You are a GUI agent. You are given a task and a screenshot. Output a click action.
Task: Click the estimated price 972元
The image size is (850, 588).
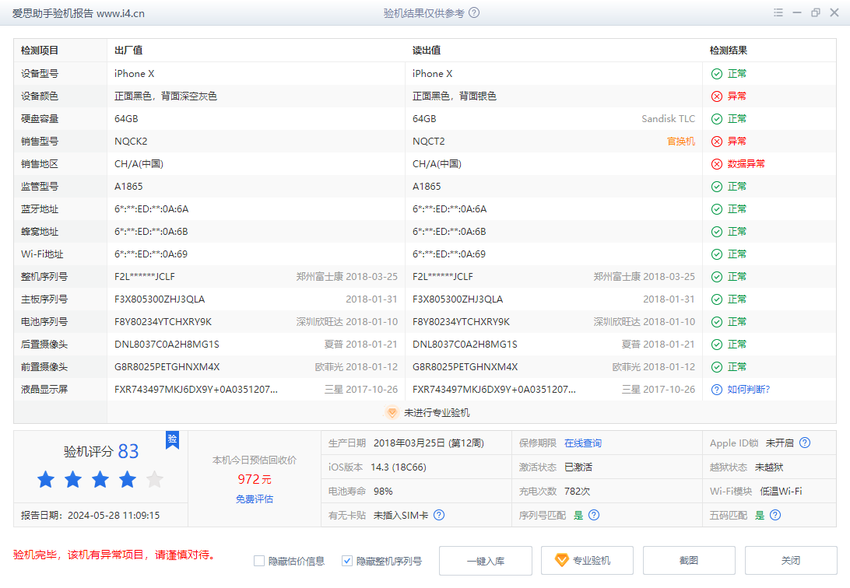pos(254,479)
